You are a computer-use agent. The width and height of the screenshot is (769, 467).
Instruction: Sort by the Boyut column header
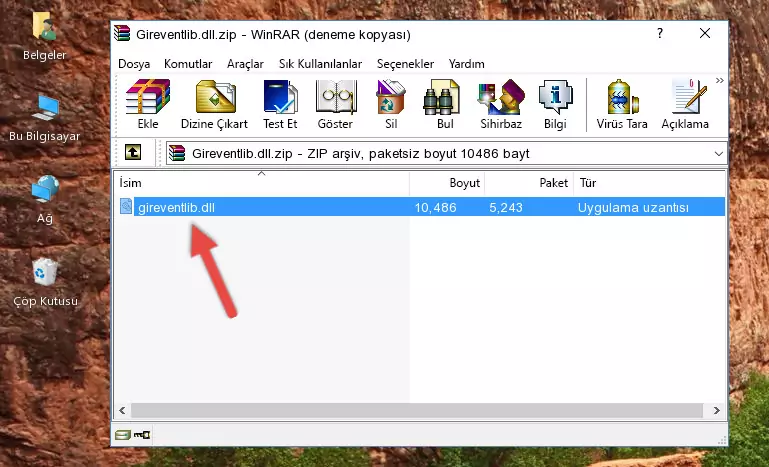point(447,183)
